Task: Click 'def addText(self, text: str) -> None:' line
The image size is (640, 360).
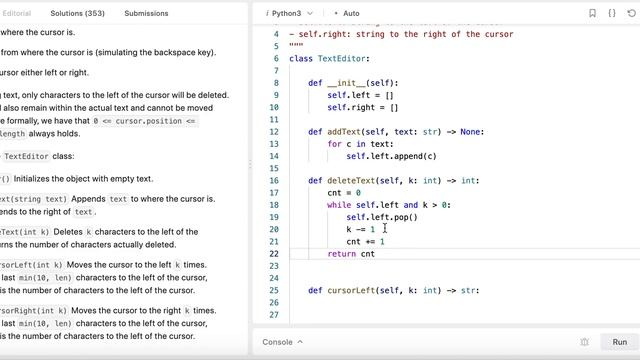Action: (x=396, y=132)
